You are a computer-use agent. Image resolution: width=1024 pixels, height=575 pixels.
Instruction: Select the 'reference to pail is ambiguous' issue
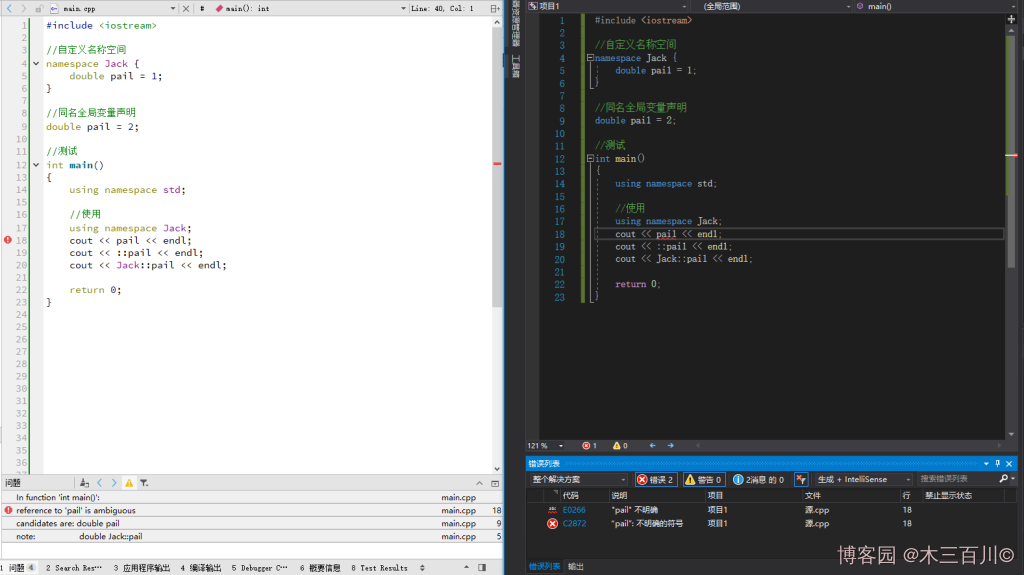pos(75,510)
